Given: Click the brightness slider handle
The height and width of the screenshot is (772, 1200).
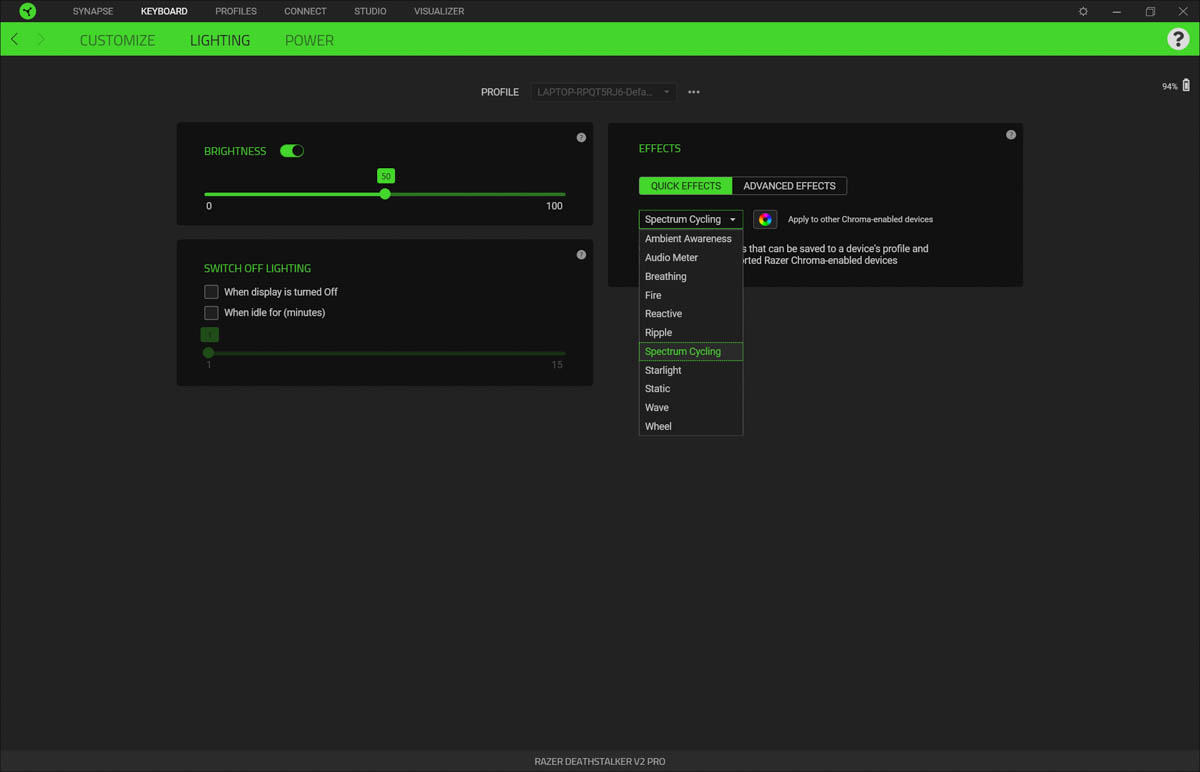Looking at the screenshot, I should [x=385, y=194].
